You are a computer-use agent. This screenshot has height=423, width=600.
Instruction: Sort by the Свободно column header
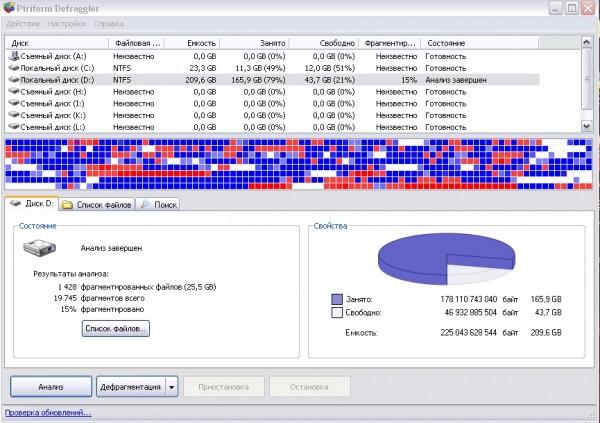[323, 43]
